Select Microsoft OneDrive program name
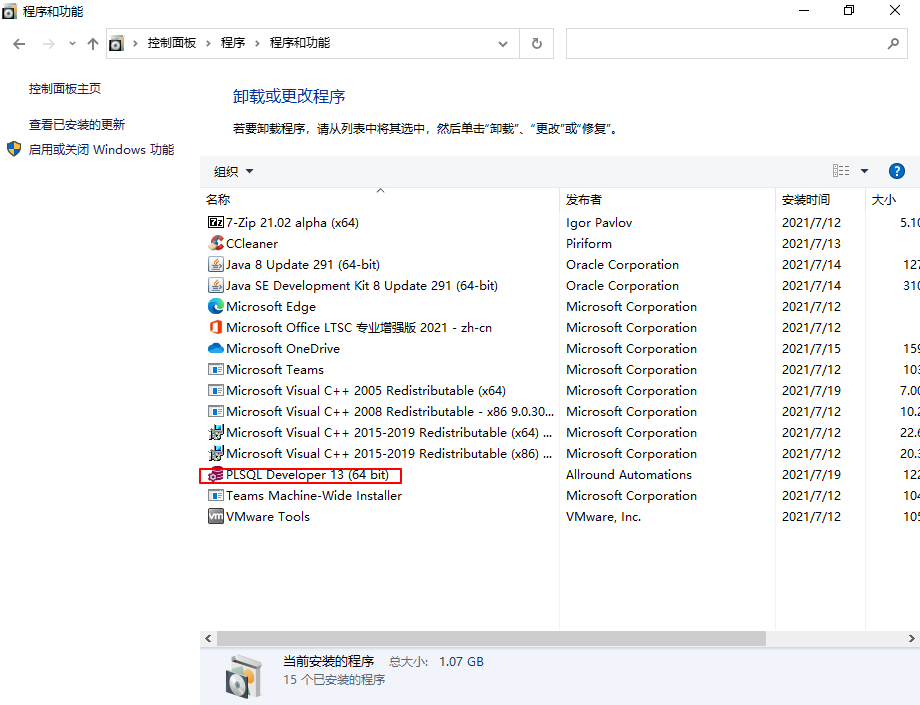 [283, 348]
